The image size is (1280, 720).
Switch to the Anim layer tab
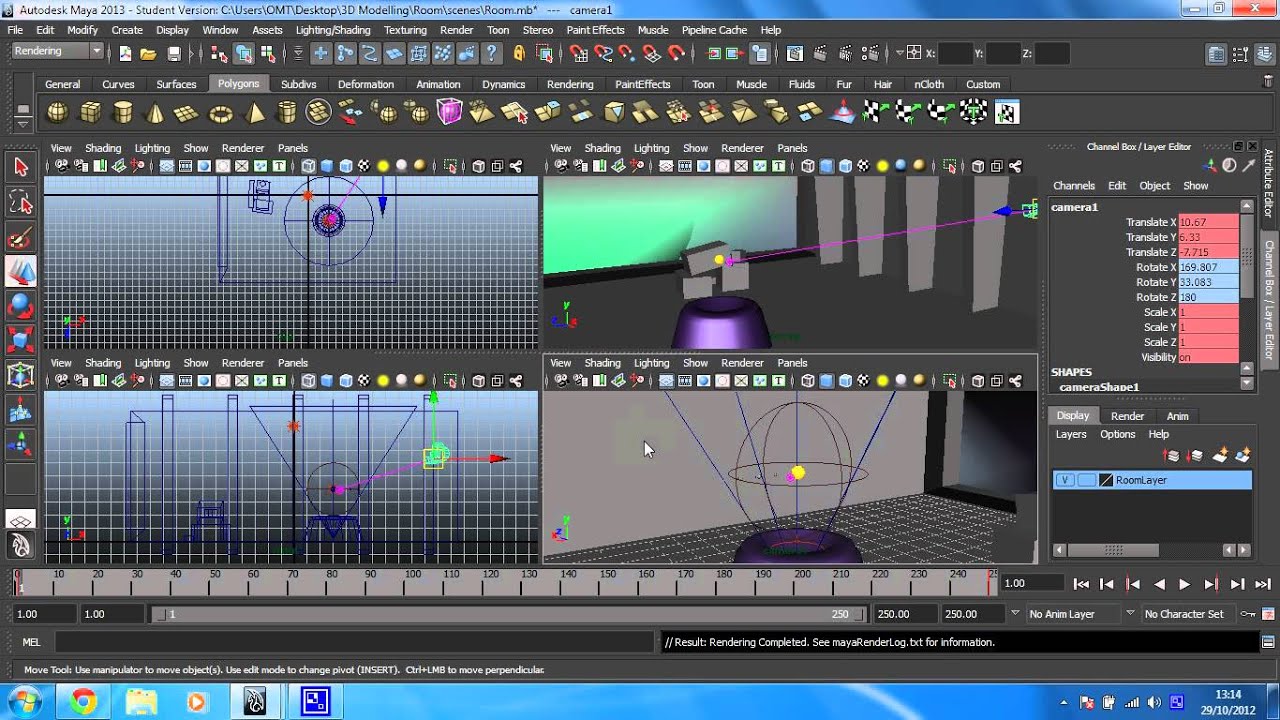pyautogui.click(x=1177, y=416)
